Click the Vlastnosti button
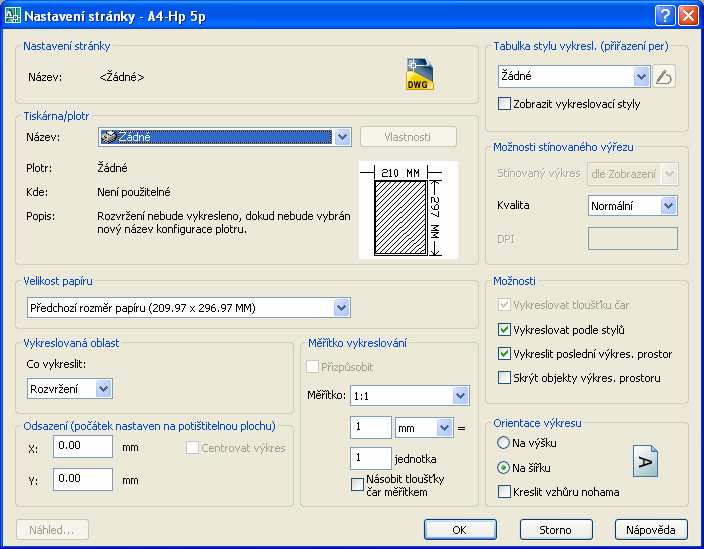 click(408, 137)
